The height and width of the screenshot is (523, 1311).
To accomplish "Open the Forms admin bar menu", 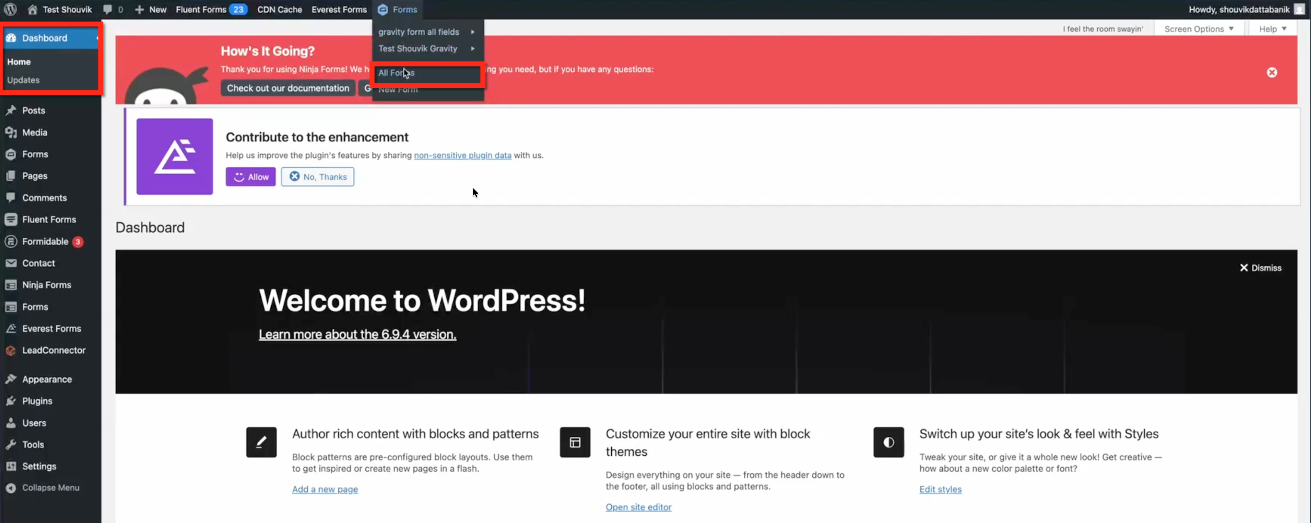I will pos(398,9).
